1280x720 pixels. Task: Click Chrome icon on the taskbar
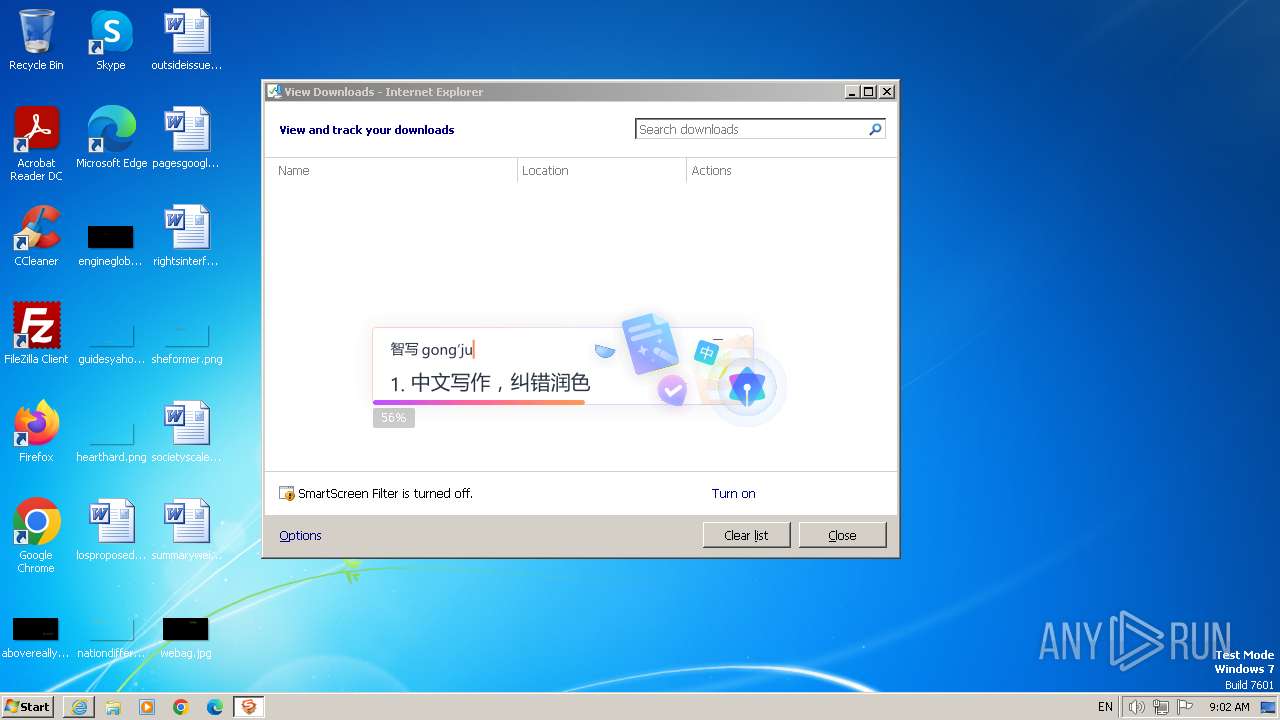click(x=181, y=707)
